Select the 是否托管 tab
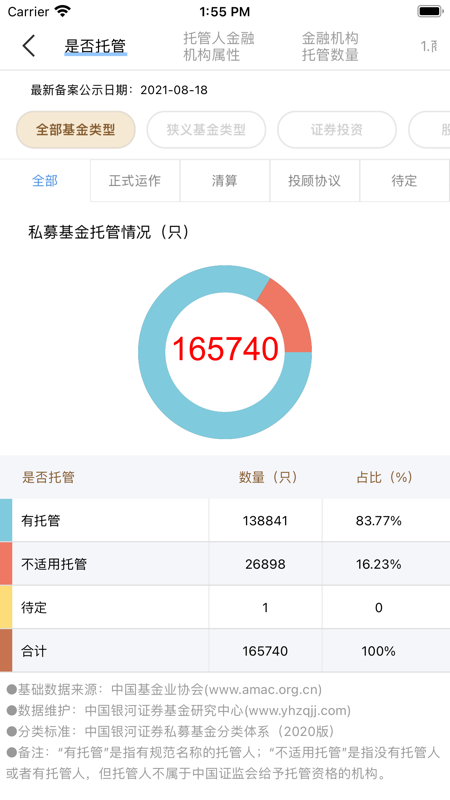Viewport: 450px width, 800px height. pos(95,46)
